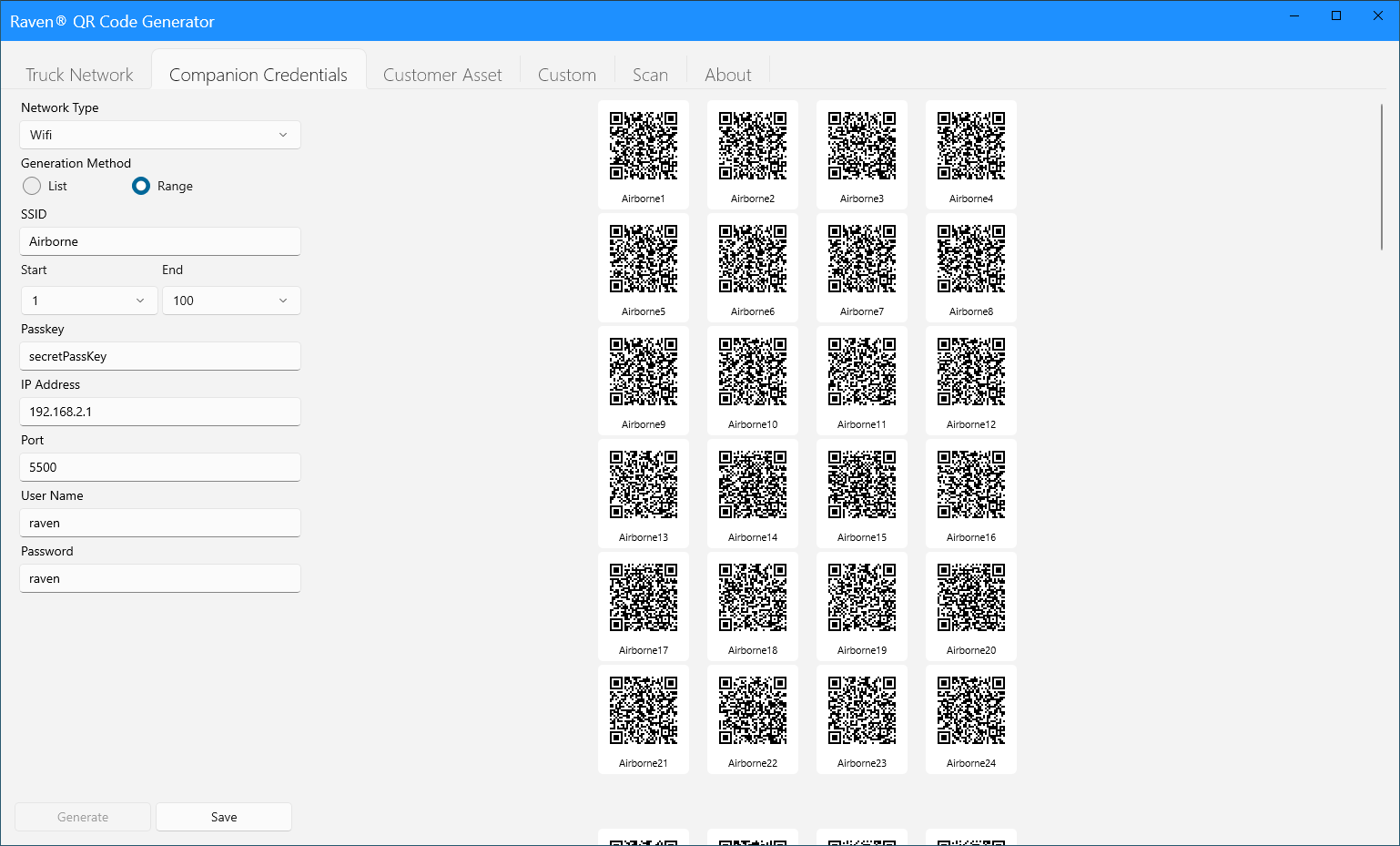Select the Airborne1 QR code

pyautogui.click(x=644, y=155)
